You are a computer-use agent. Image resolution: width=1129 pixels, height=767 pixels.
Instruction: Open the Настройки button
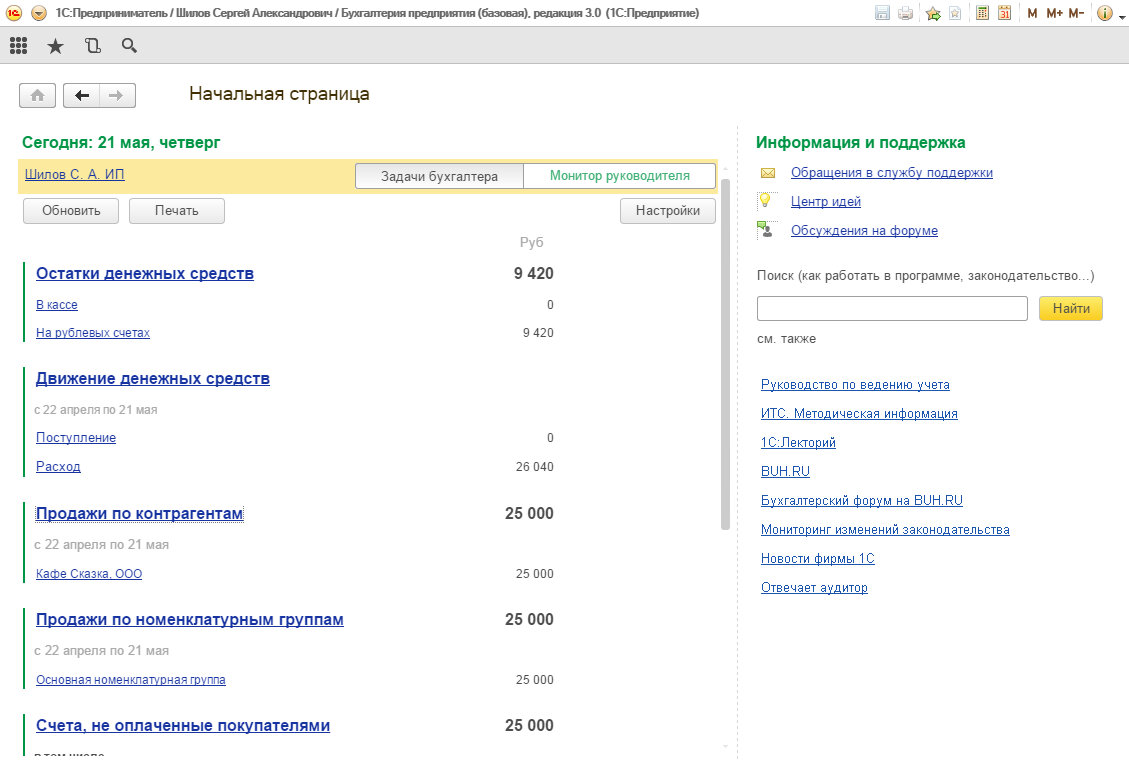(667, 211)
